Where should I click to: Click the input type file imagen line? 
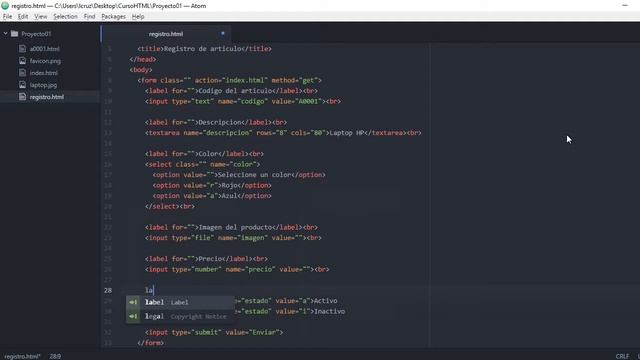pyautogui.click(x=233, y=238)
